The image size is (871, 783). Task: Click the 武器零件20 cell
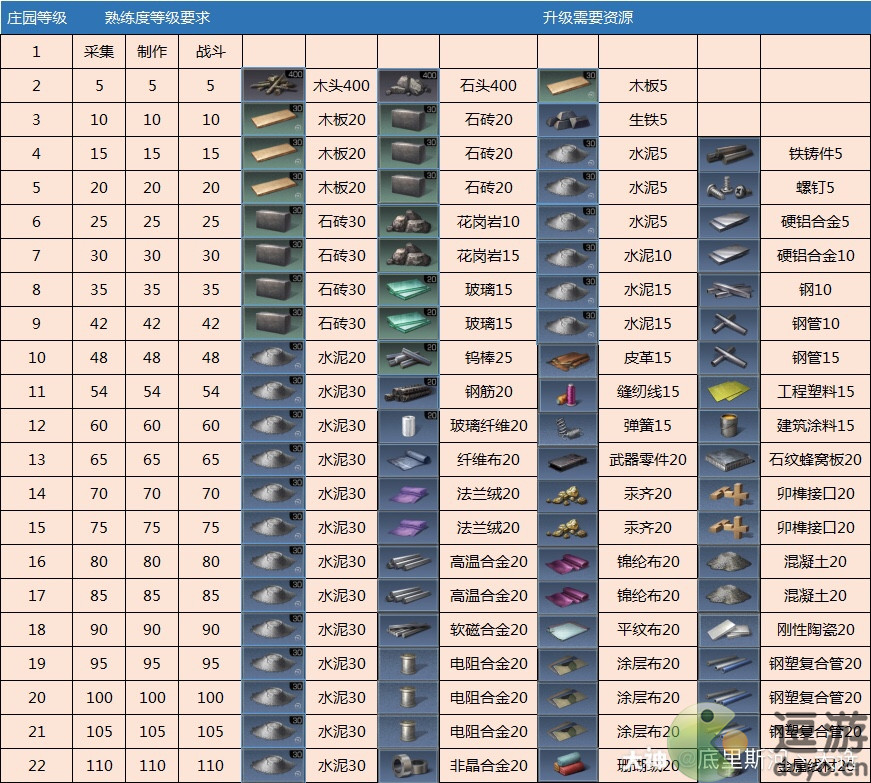[x=648, y=459]
